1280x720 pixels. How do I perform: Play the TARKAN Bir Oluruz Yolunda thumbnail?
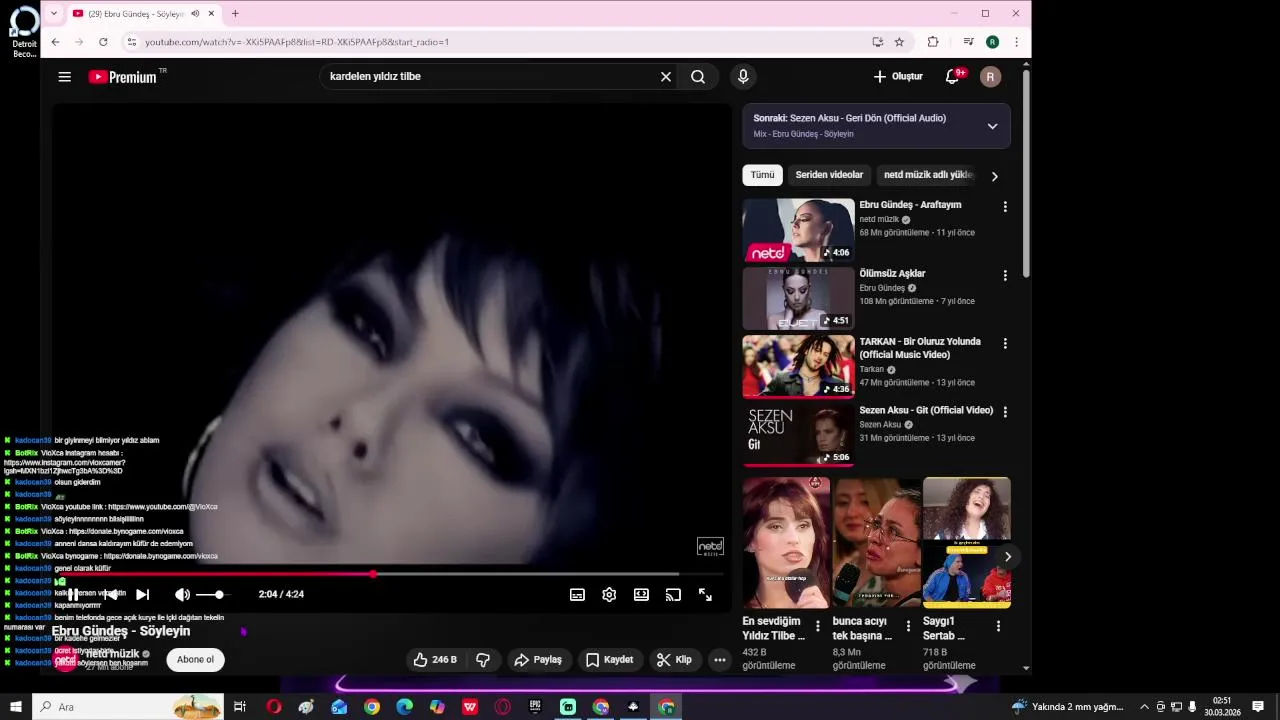[x=799, y=367]
